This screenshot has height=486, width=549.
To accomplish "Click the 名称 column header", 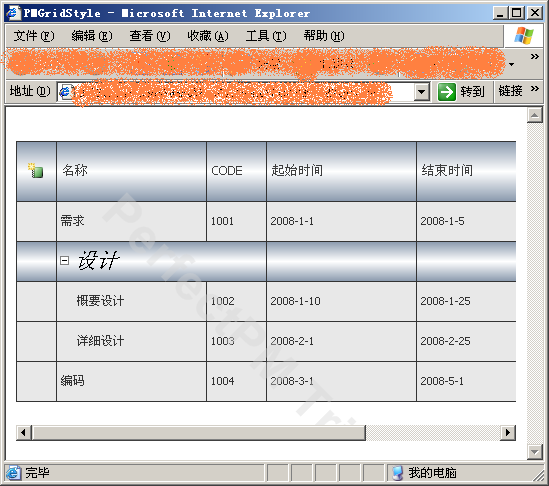I will [x=132, y=171].
